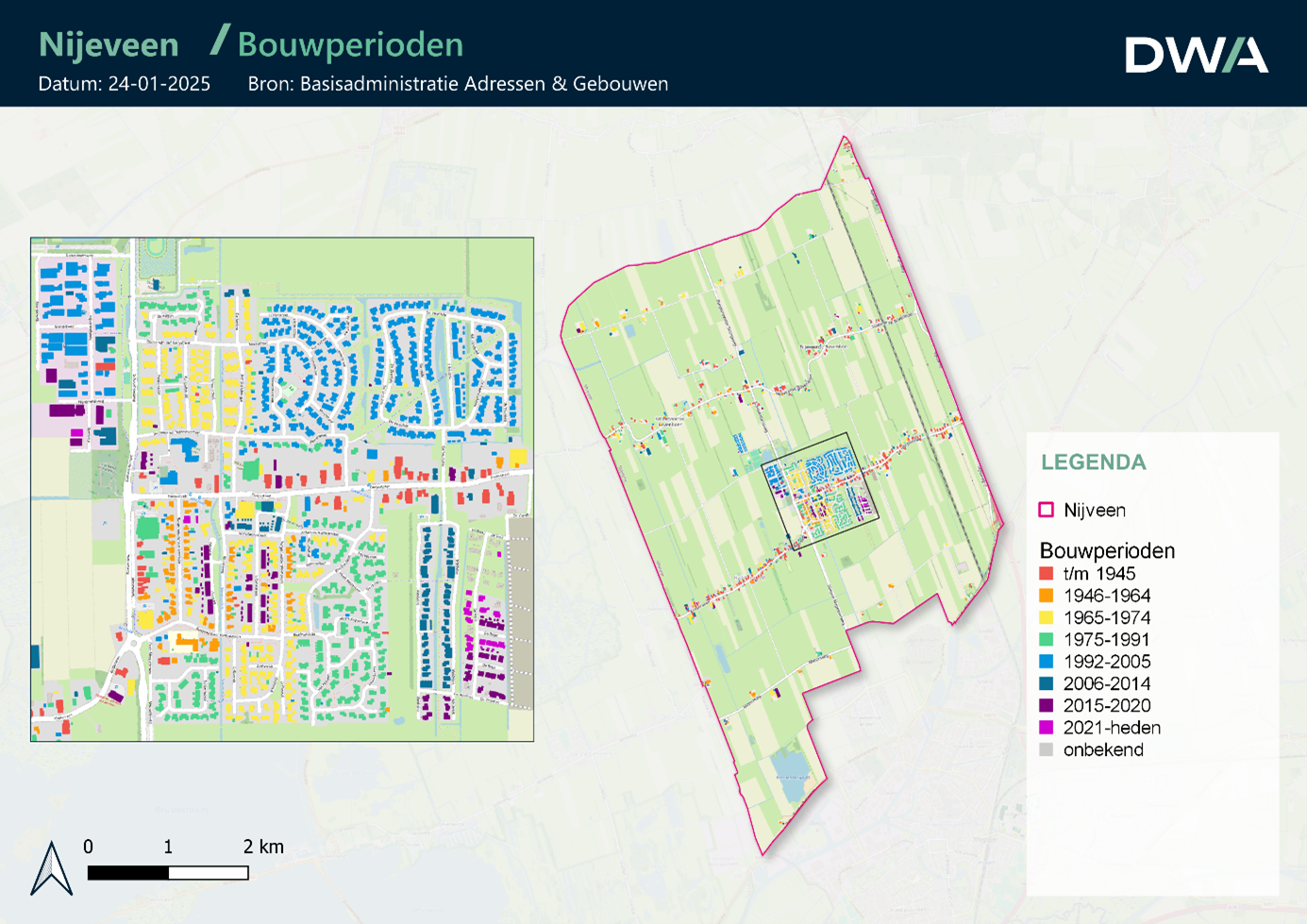This screenshot has height=924, width=1307.
Task: Click the Datum: 24-01-2025 text
Action: tap(124, 83)
